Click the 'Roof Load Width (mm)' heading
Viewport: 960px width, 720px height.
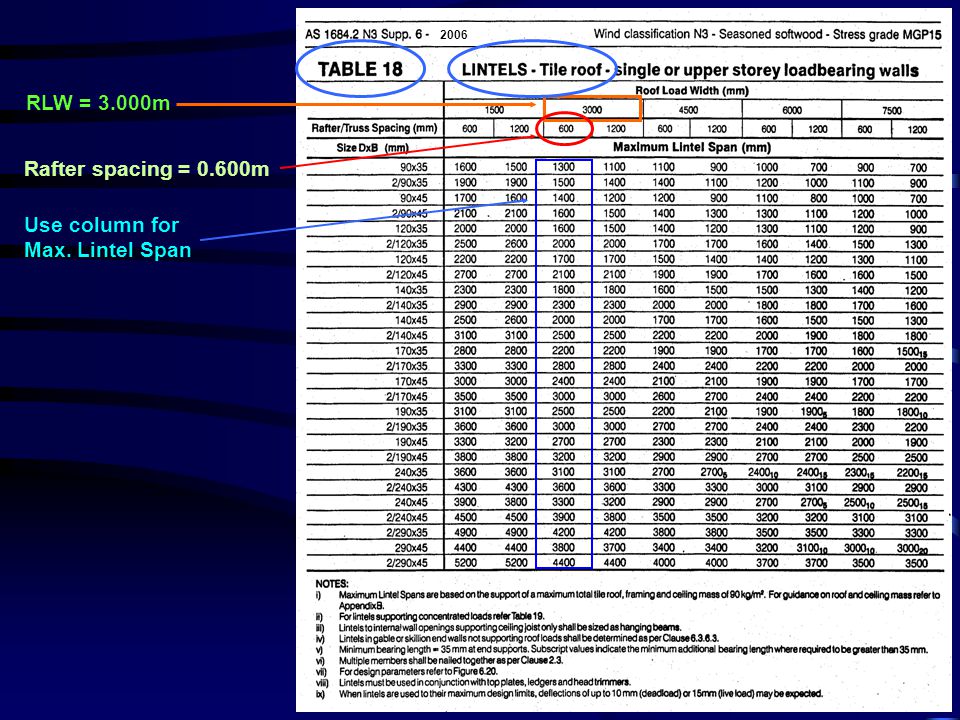(x=692, y=91)
